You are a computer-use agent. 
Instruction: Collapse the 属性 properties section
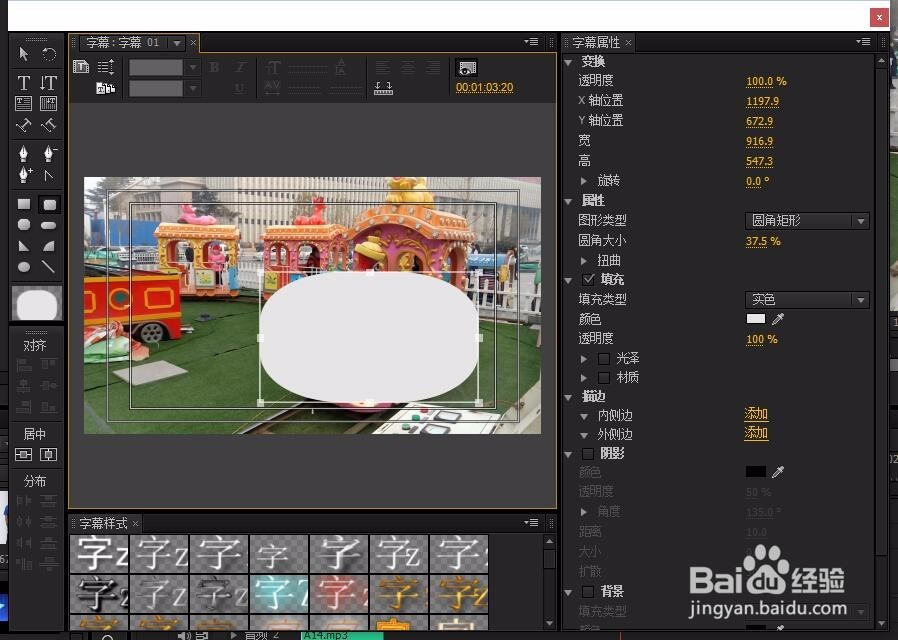pos(569,201)
